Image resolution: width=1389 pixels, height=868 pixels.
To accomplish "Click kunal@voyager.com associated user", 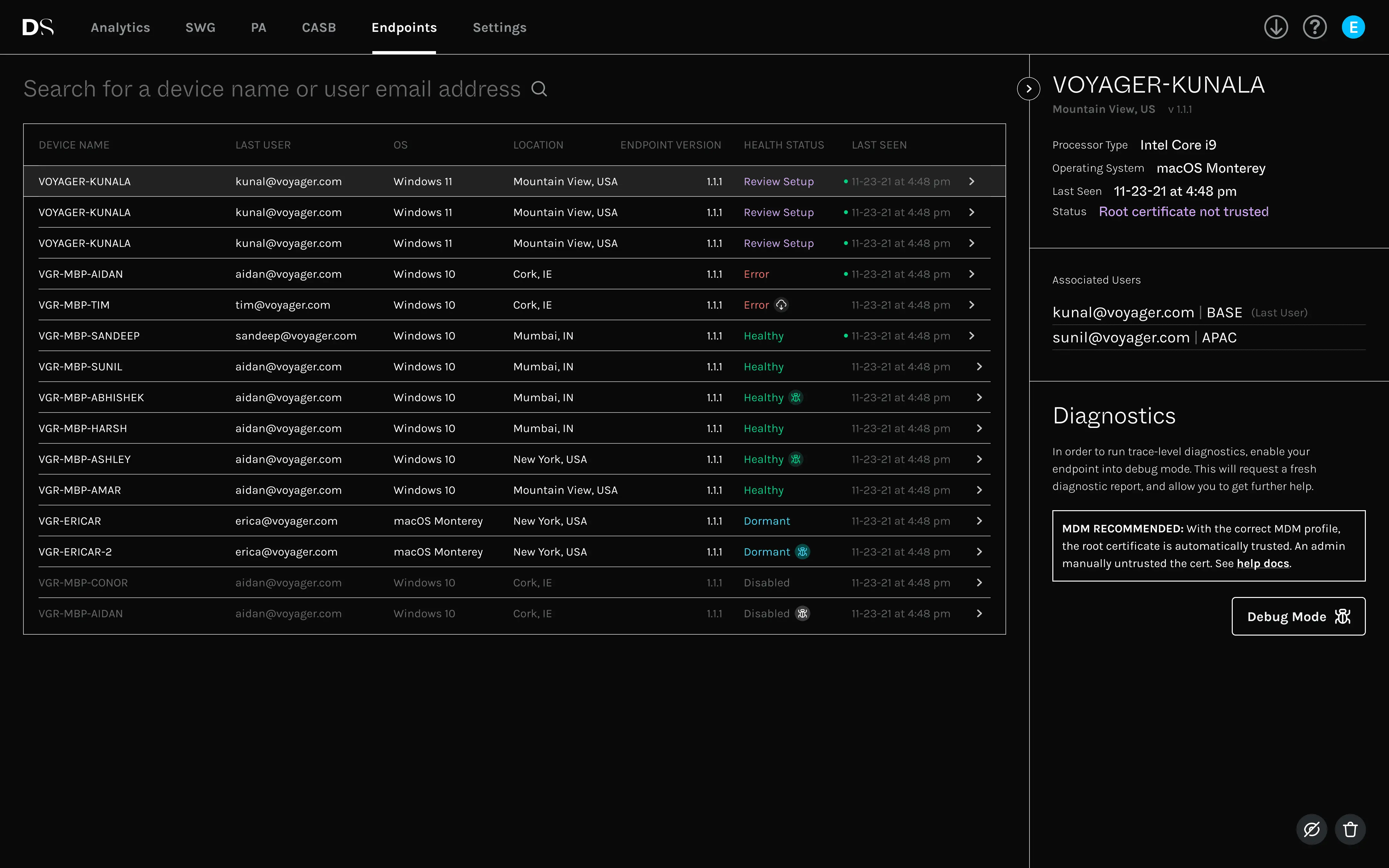I will pyautogui.click(x=1123, y=312).
